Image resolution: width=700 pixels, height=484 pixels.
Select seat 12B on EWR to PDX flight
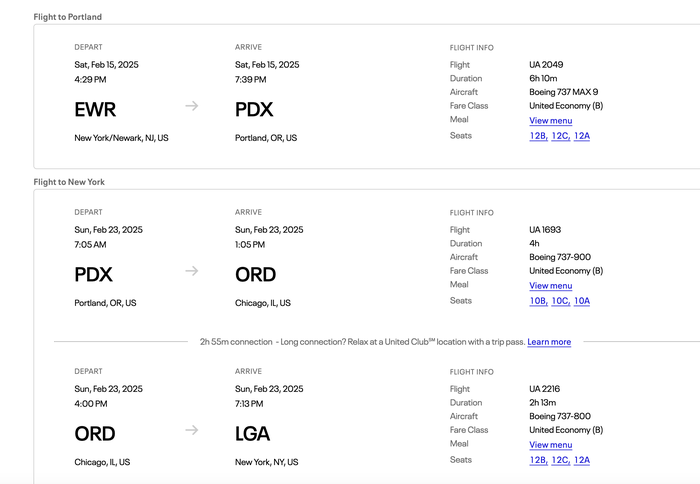538,136
